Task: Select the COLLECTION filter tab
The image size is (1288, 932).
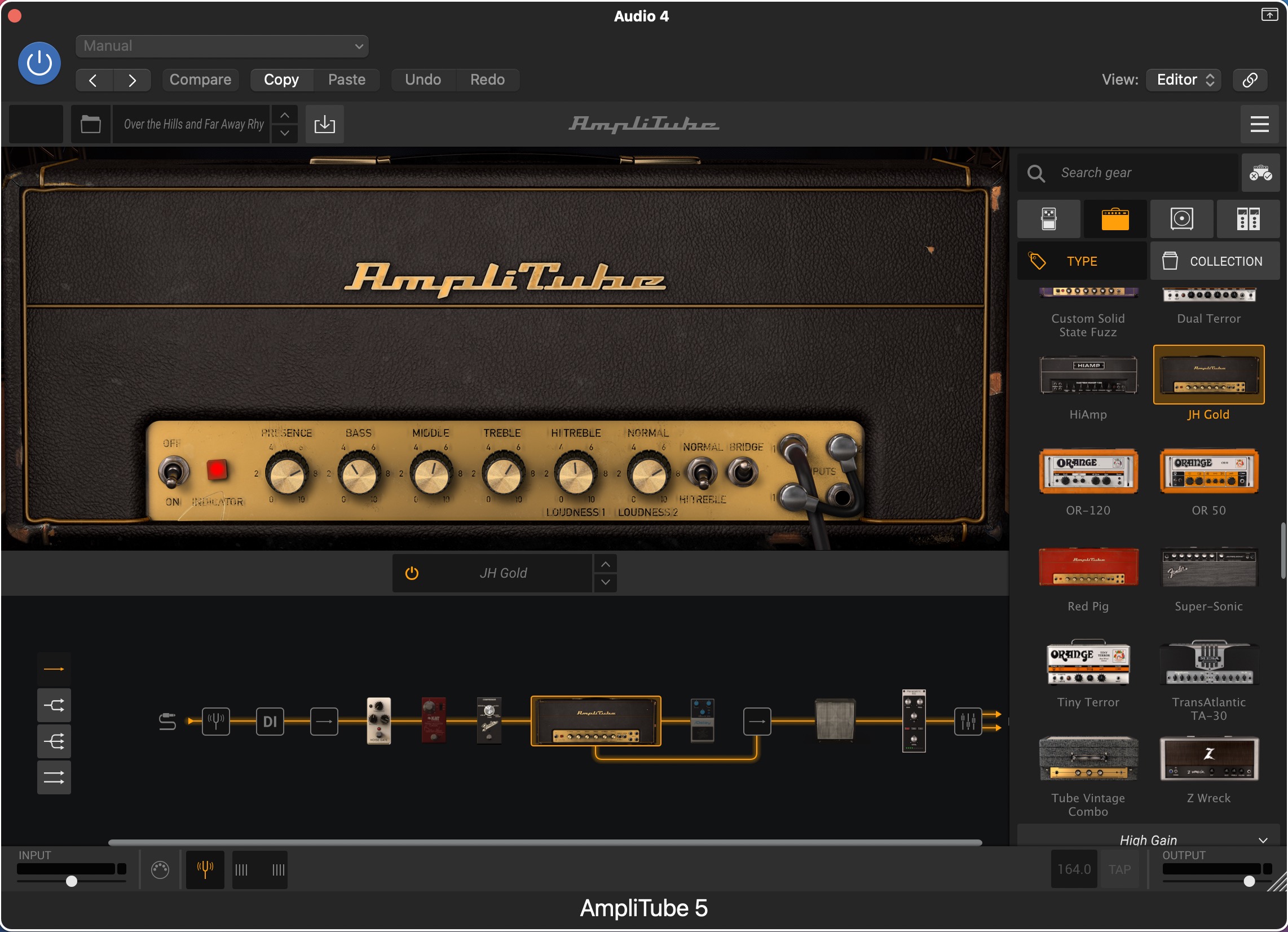Action: pos(1215,261)
